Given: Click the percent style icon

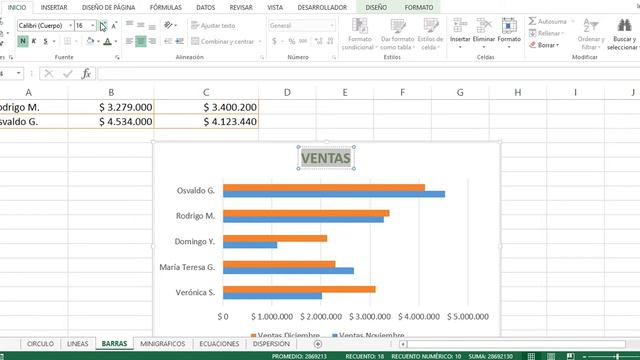Looking at the screenshot, I should 291,41.
